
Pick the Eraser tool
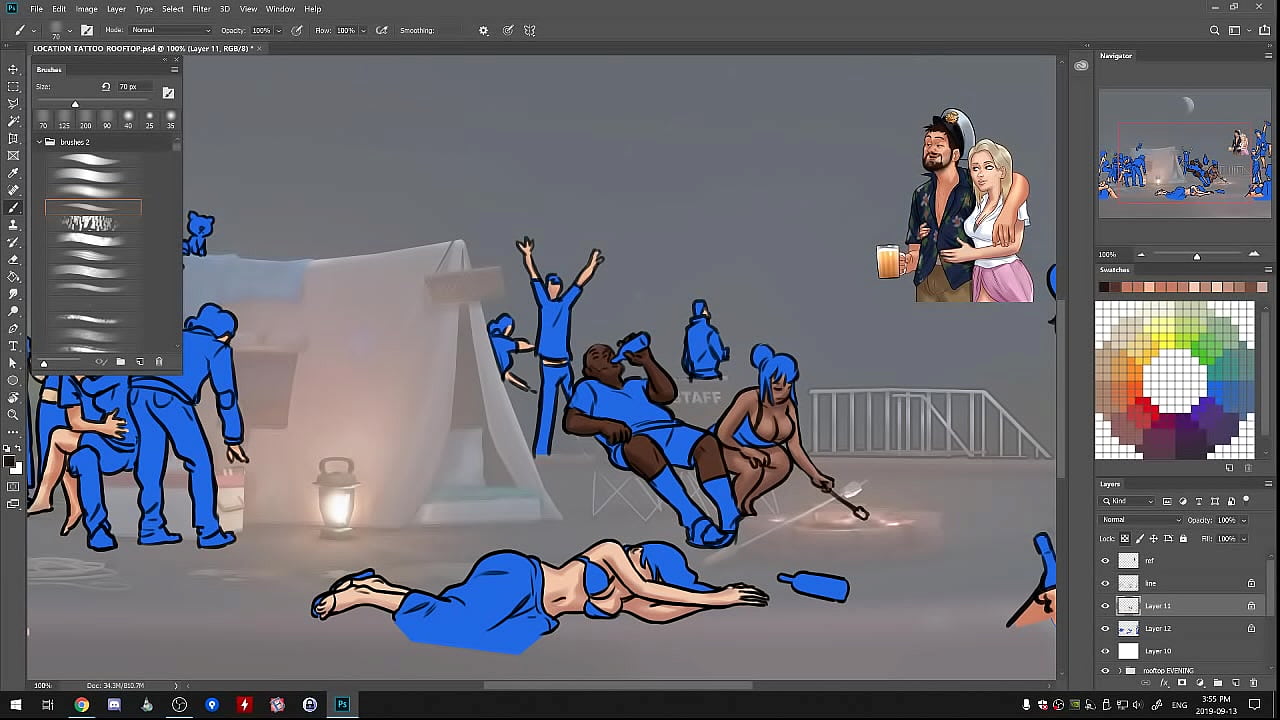point(13,259)
